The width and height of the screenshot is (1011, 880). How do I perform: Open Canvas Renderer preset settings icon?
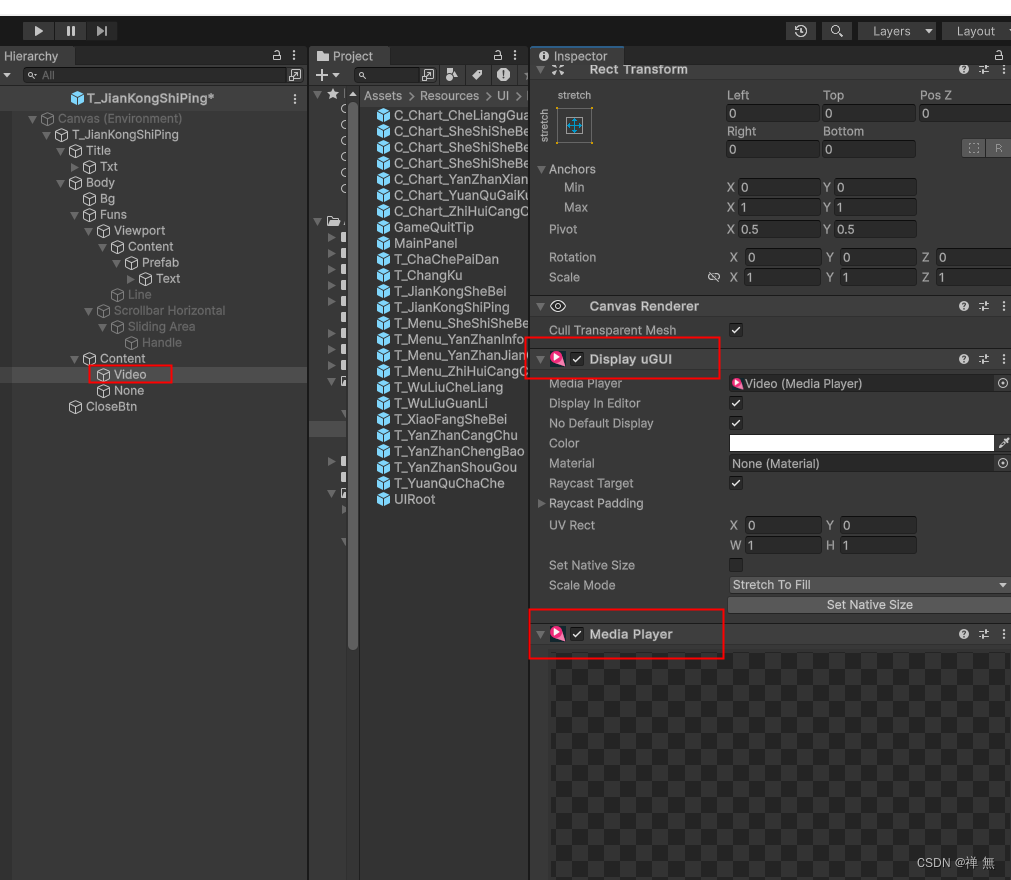tap(984, 306)
